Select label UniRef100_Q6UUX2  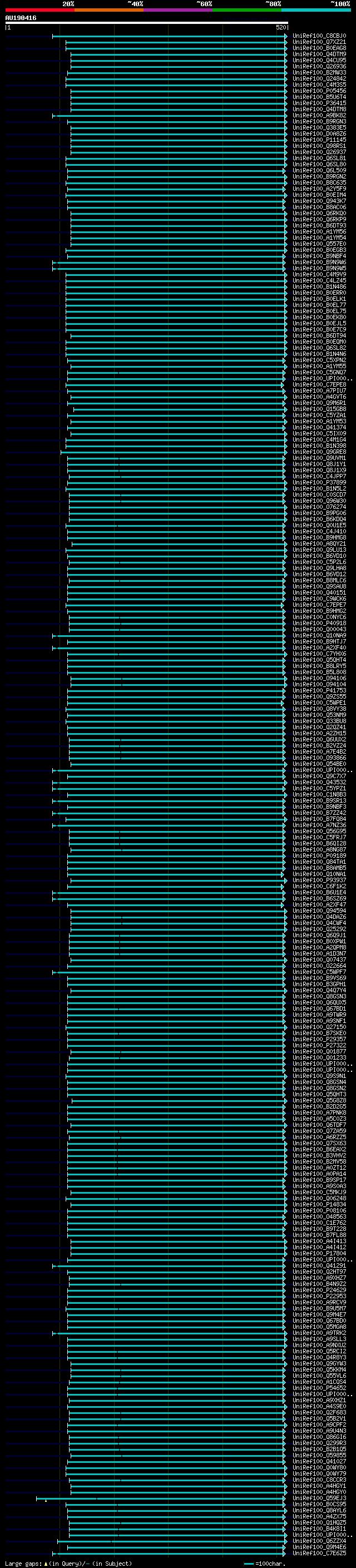coord(319,740)
